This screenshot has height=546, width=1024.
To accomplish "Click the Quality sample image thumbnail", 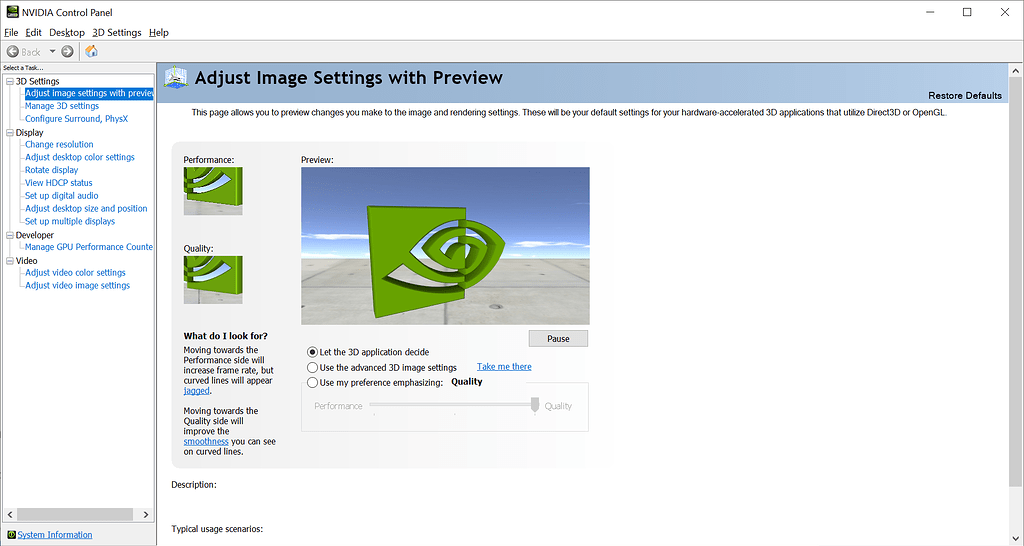I will 213,279.
